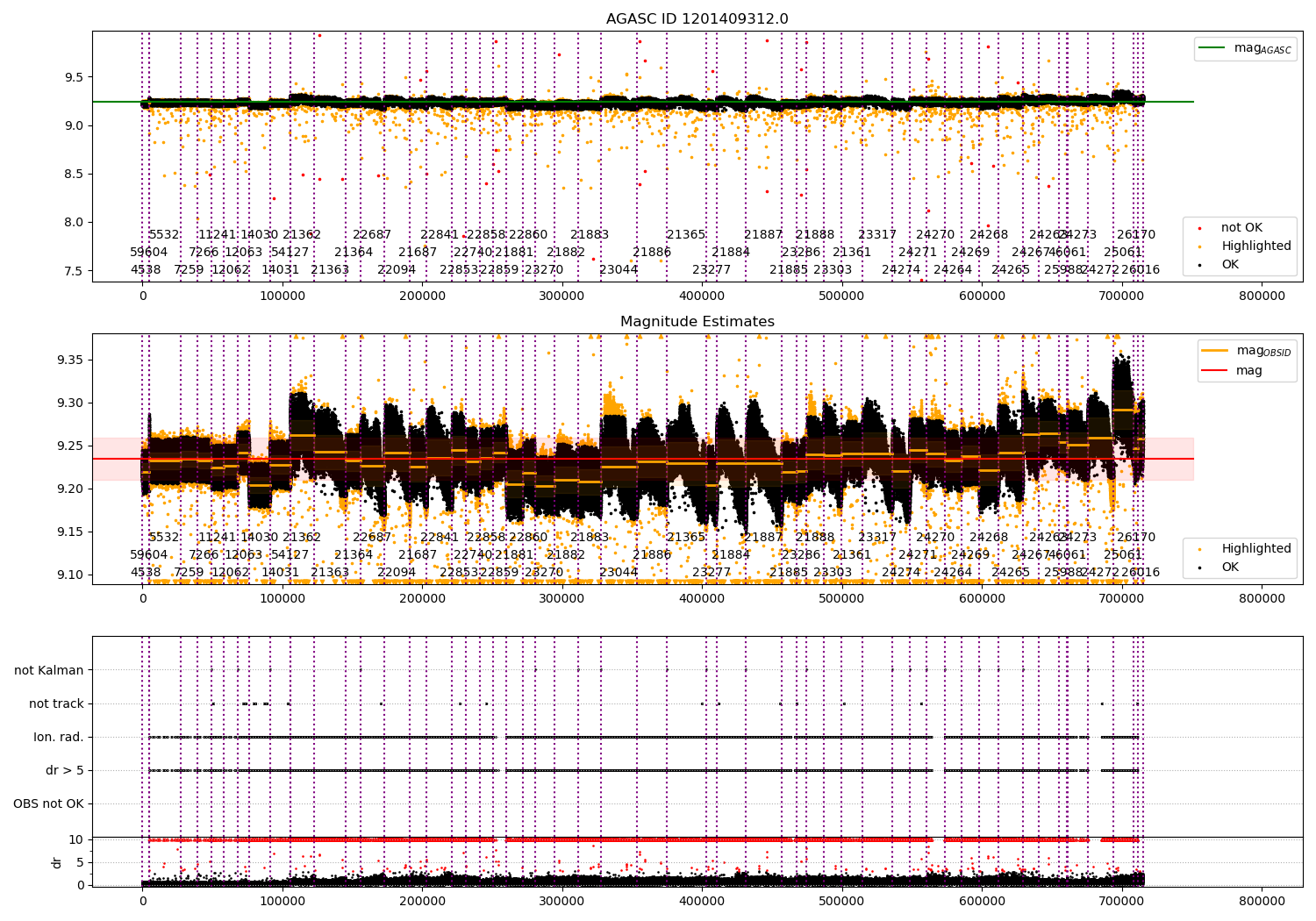
Task: Click the "Ion. rad." row label
Action: coord(59,737)
